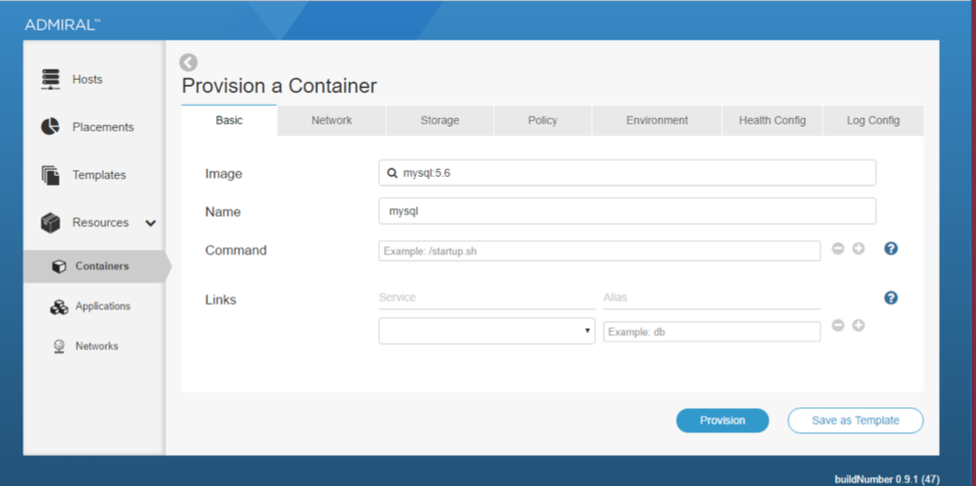The width and height of the screenshot is (976, 486).
Task: Open the Log Config tab
Action: pyautogui.click(x=873, y=121)
